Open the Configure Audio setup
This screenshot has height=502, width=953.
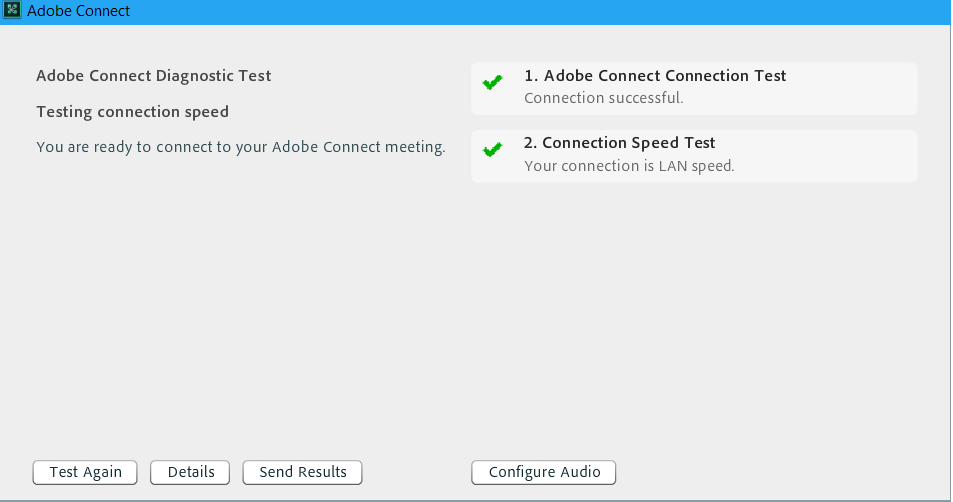(544, 472)
